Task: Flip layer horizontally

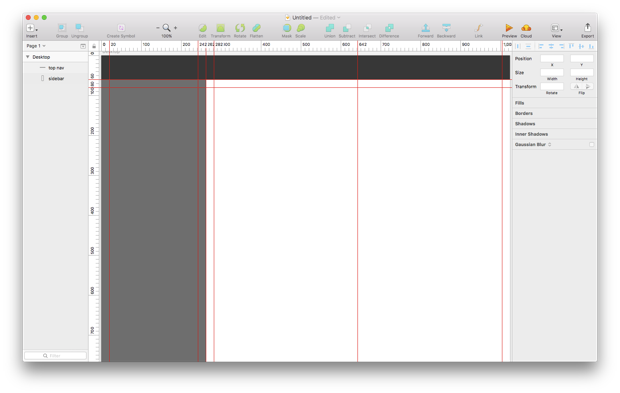Action: point(576,86)
